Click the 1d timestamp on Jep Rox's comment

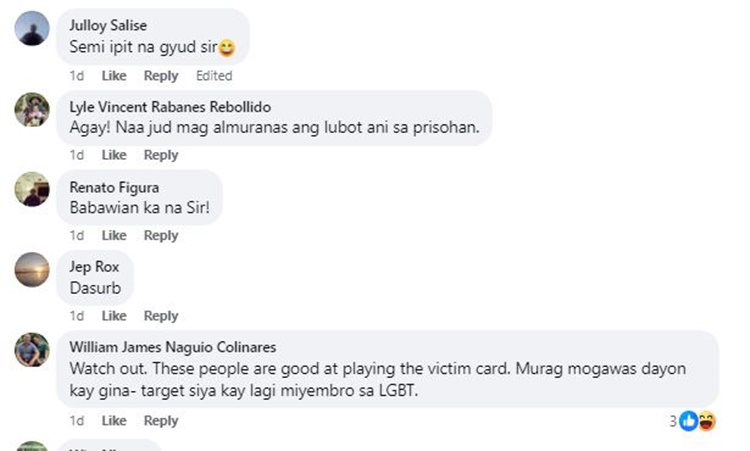click(x=77, y=316)
